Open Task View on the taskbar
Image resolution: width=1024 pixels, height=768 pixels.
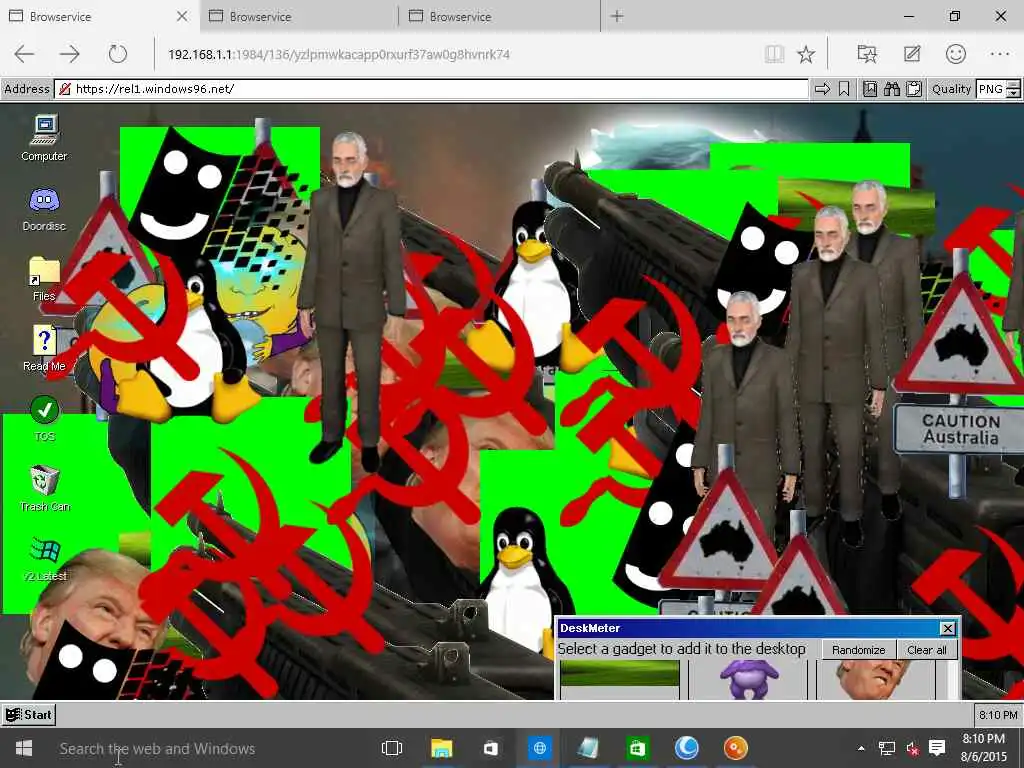point(392,748)
